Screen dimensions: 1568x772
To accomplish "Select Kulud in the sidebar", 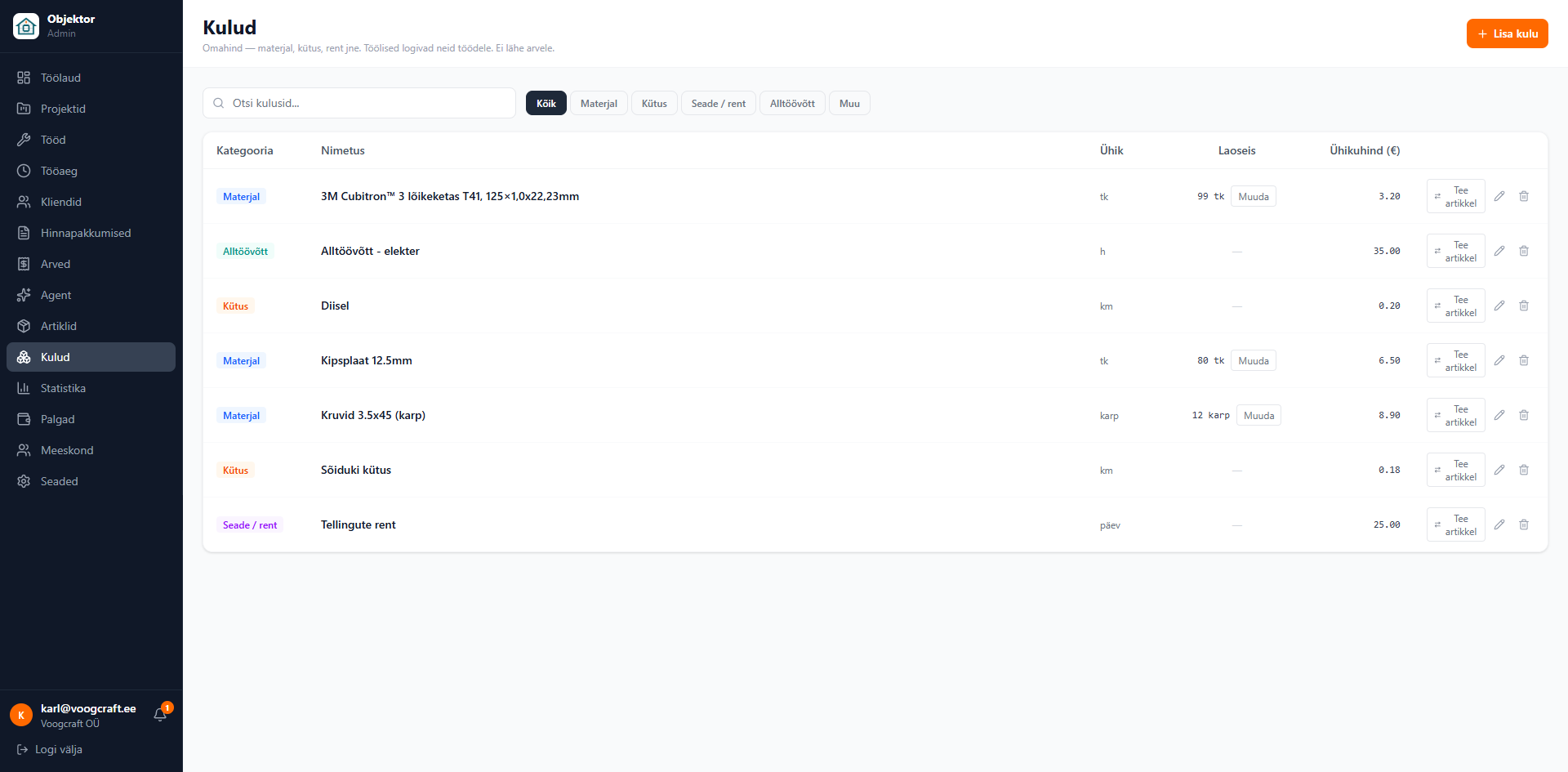I will [x=91, y=357].
